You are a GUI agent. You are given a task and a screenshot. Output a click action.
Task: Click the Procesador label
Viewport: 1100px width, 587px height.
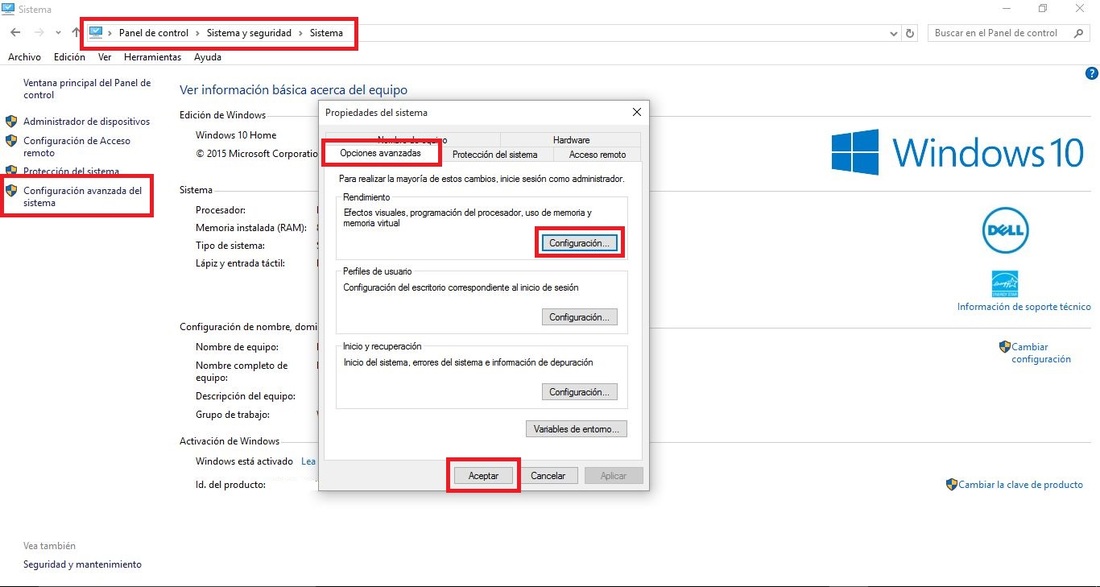(220, 210)
